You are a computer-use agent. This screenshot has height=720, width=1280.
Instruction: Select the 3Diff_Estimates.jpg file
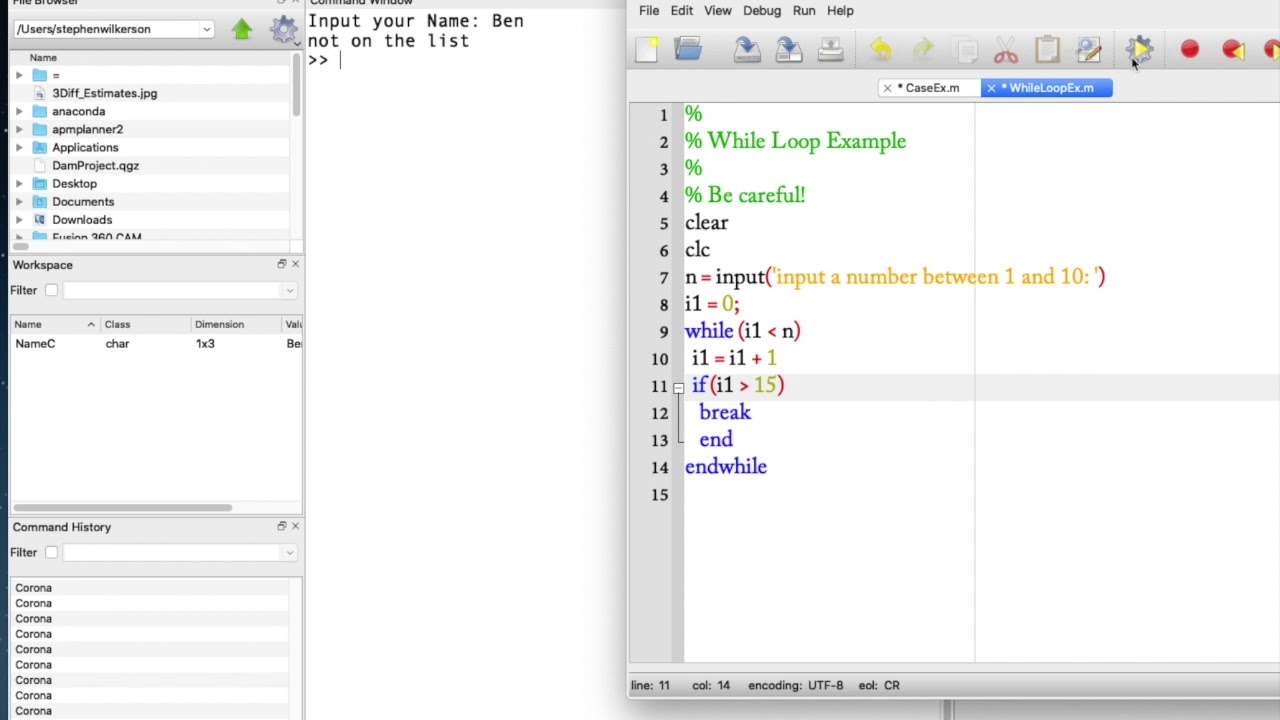coord(104,93)
